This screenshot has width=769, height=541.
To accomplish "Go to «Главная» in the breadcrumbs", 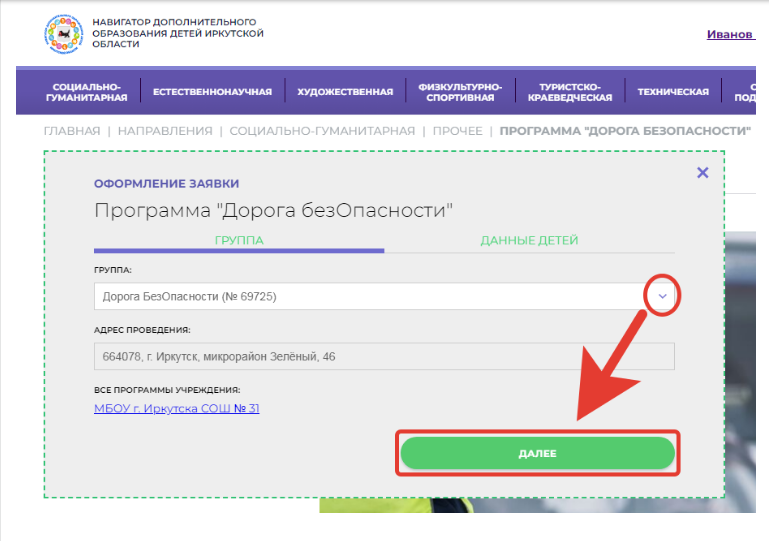I will tap(72, 131).
